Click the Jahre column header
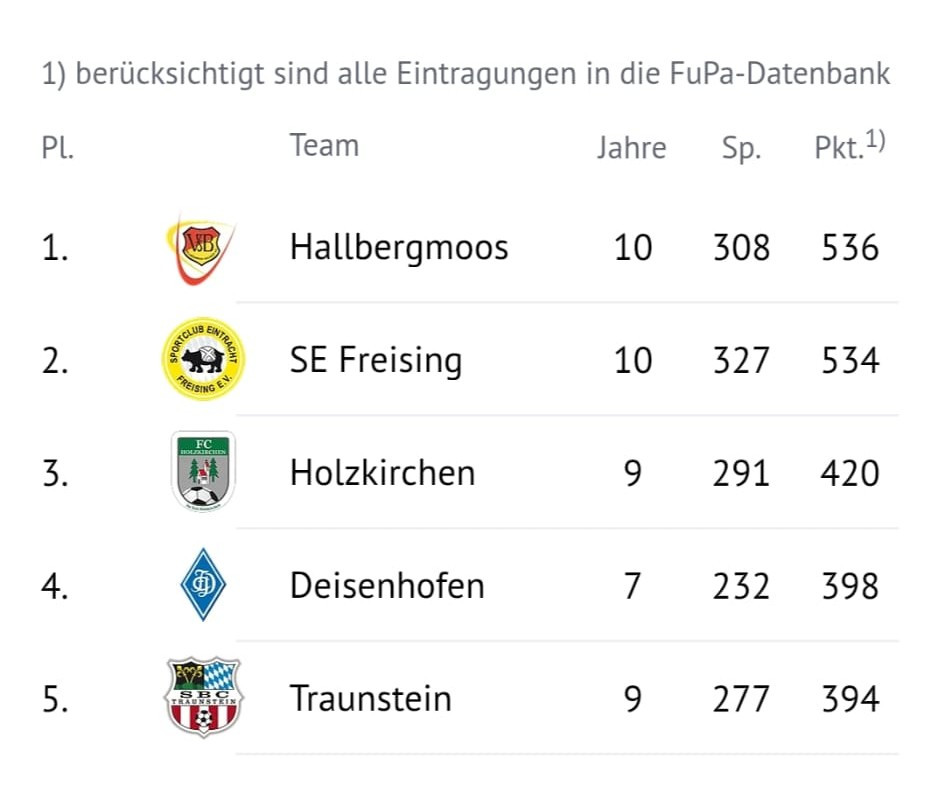 coord(631,148)
